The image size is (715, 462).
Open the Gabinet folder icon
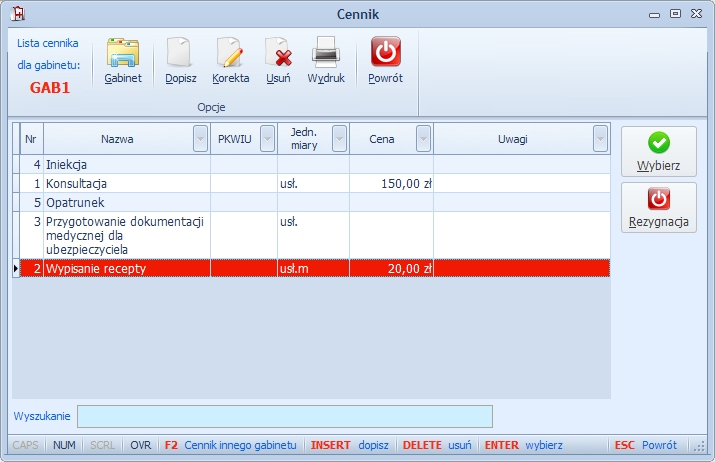click(x=123, y=53)
